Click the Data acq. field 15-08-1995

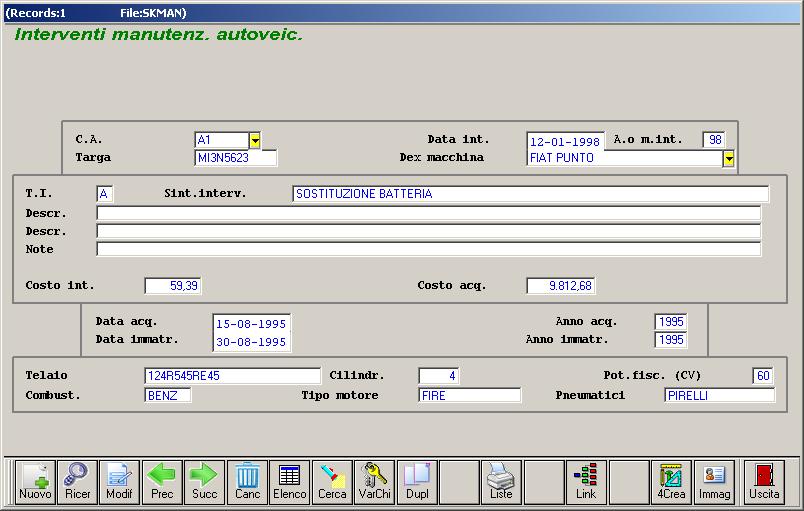click(x=252, y=324)
